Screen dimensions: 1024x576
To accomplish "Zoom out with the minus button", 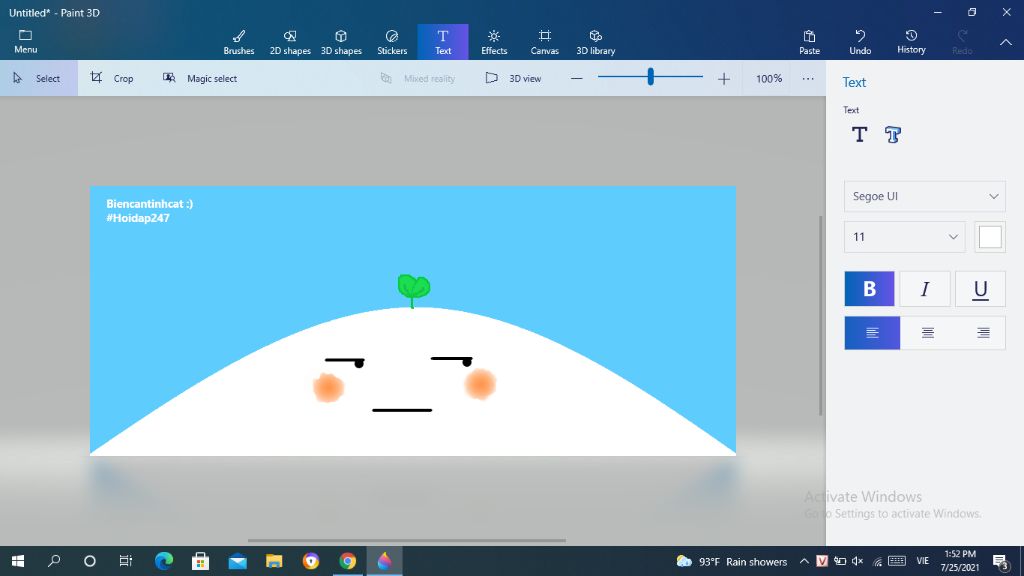I will (577, 78).
